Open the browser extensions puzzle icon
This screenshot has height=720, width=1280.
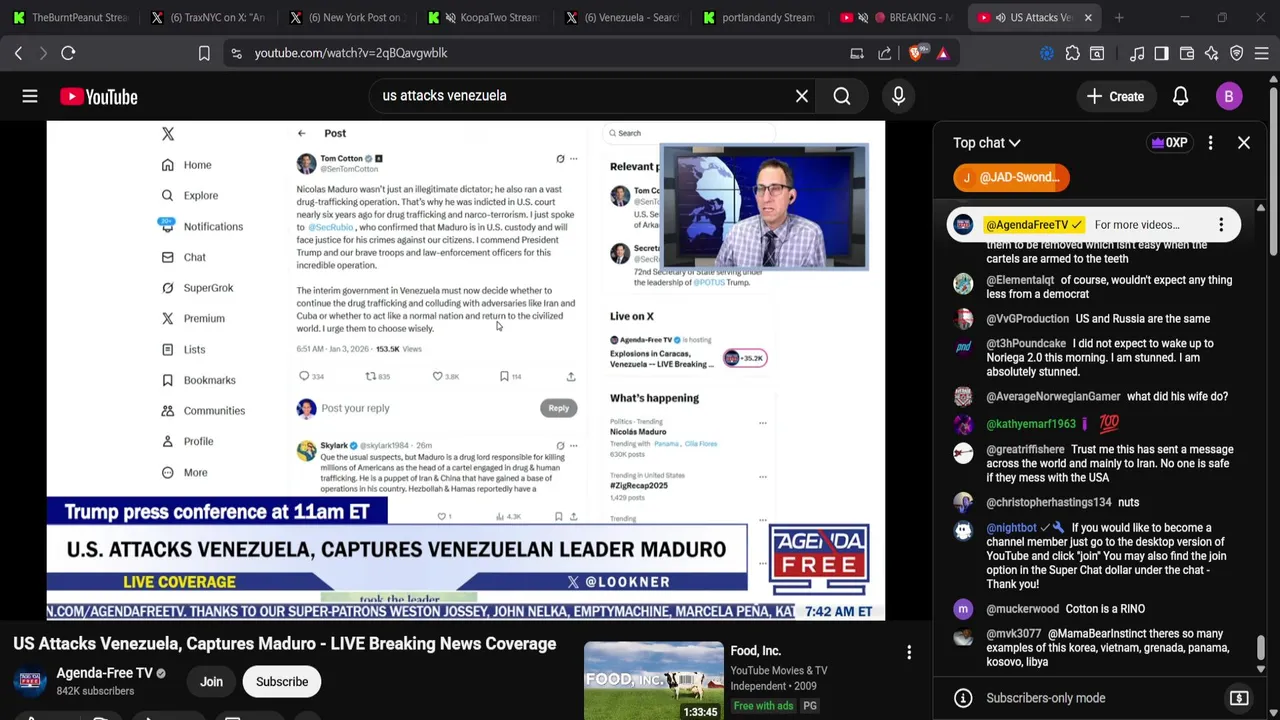pyautogui.click(x=1072, y=53)
